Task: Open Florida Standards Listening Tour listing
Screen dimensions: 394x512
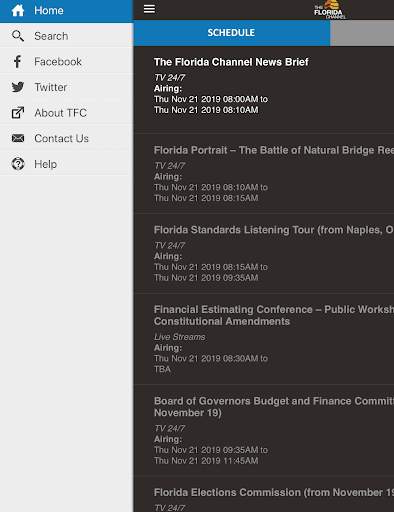Action: click(264, 253)
